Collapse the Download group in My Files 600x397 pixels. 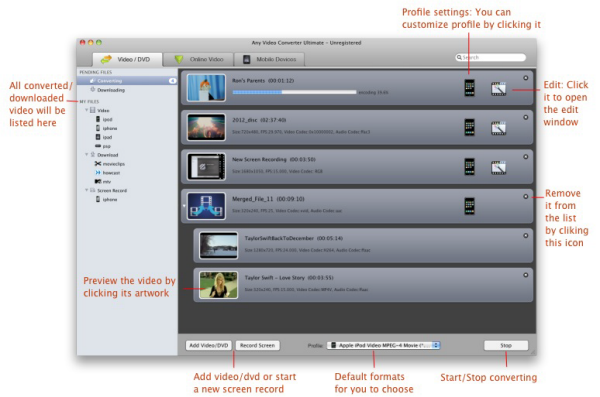[86, 155]
